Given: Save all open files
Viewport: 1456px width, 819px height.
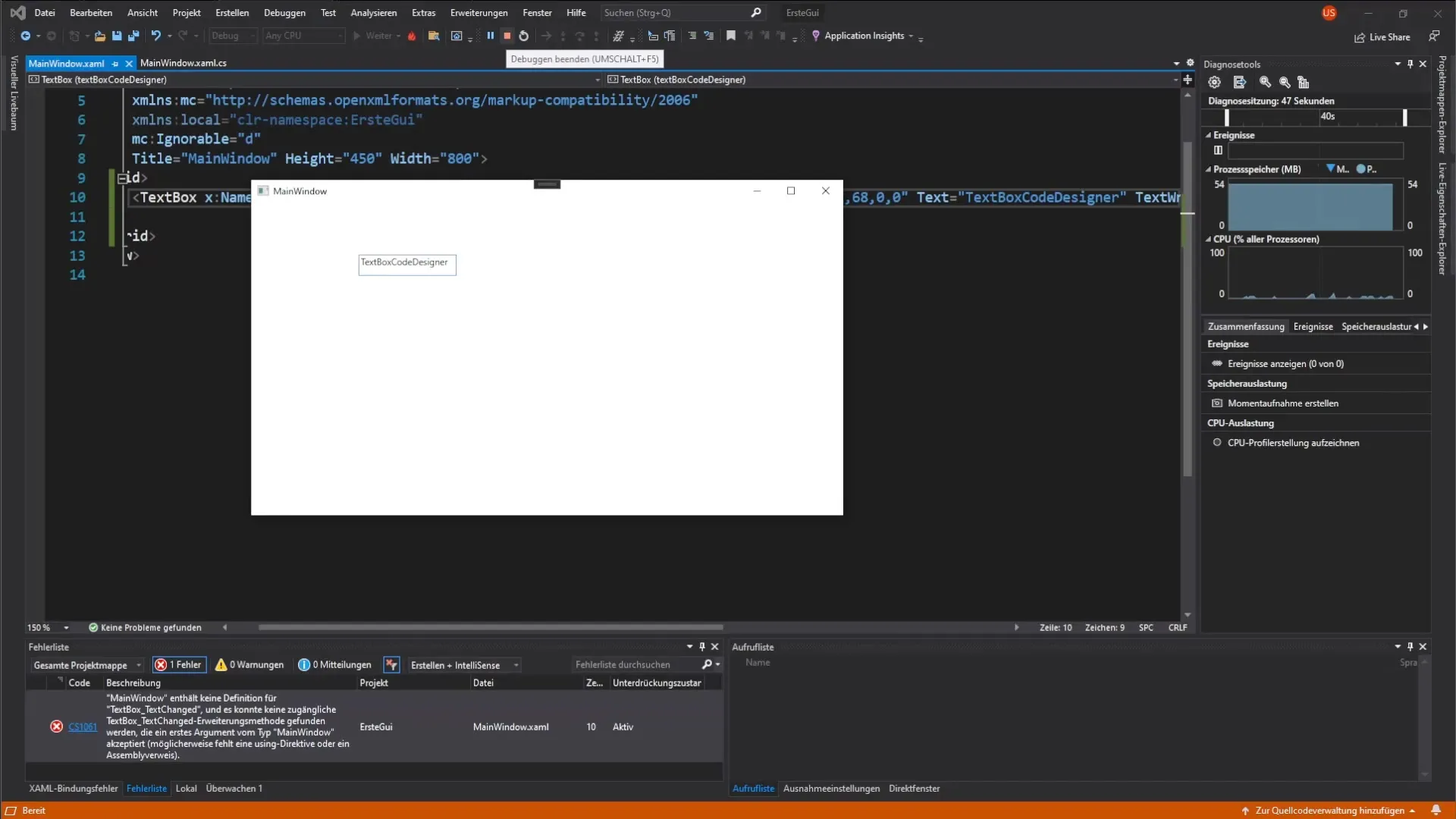Looking at the screenshot, I should 133,36.
